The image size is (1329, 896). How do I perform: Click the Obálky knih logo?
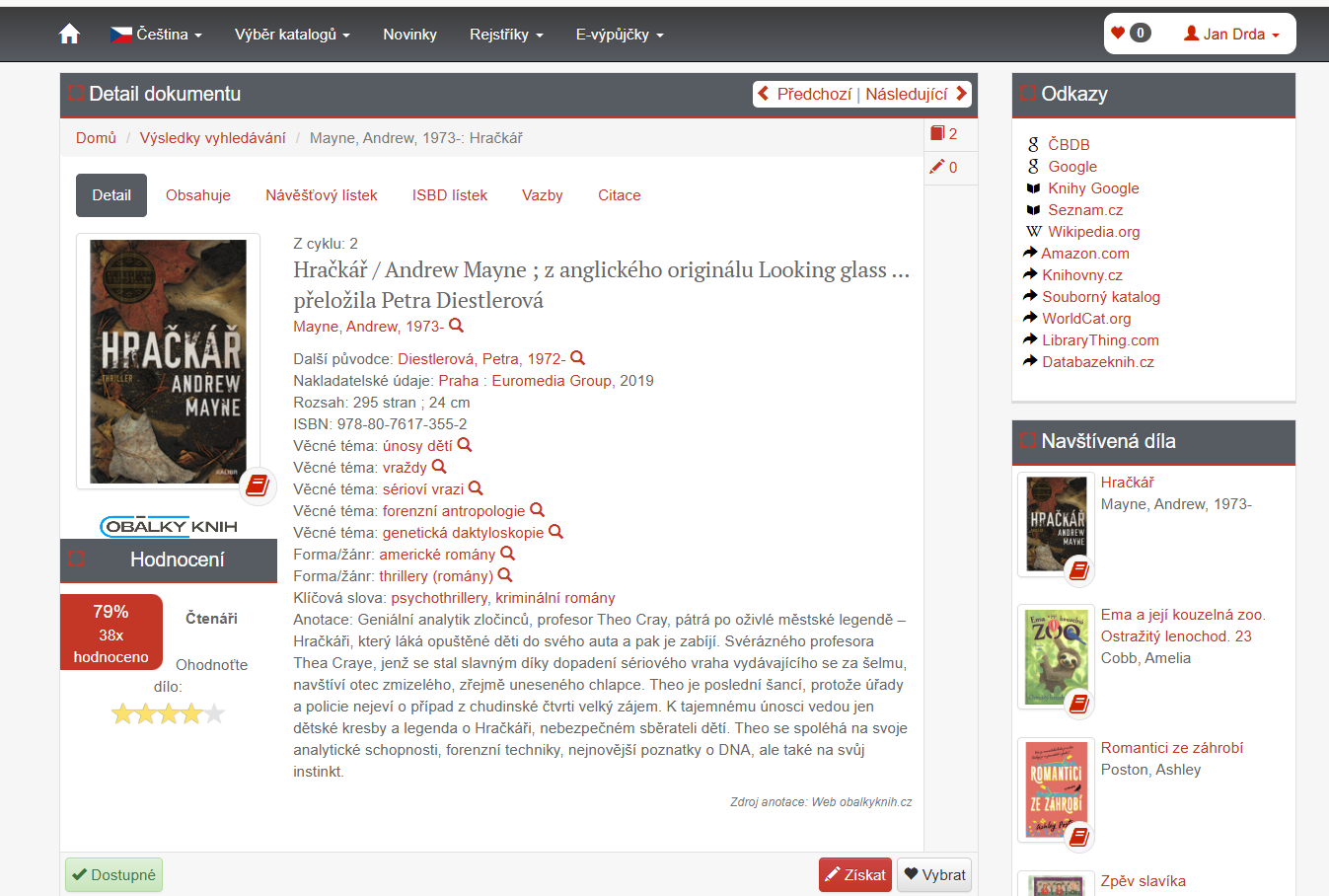click(x=169, y=526)
